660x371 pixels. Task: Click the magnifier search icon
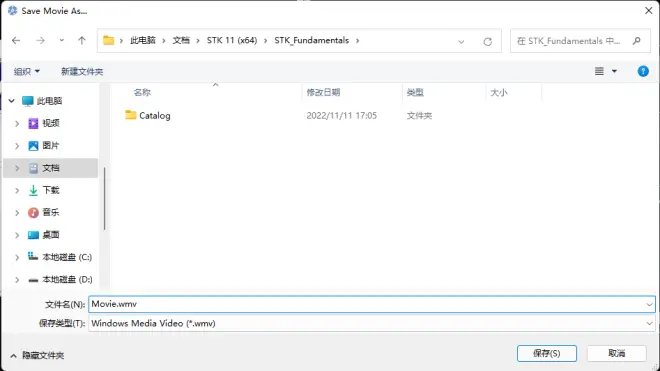click(636, 41)
